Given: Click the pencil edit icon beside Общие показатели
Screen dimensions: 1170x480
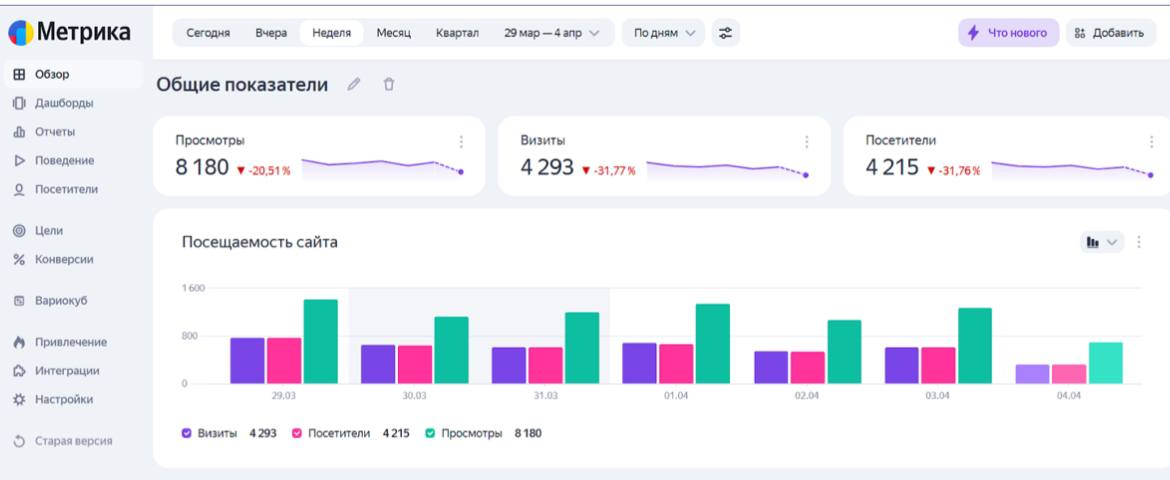Looking at the screenshot, I should pyautogui.click(x=353, y=87).
